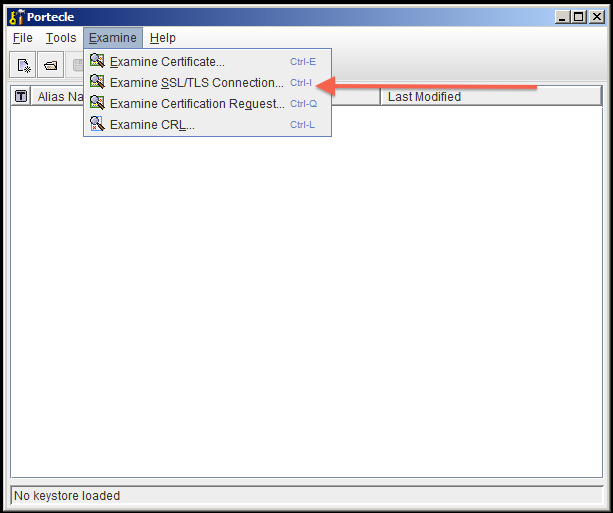
Task: Minimize the Portecle window
Action: (x=562, y=17)
